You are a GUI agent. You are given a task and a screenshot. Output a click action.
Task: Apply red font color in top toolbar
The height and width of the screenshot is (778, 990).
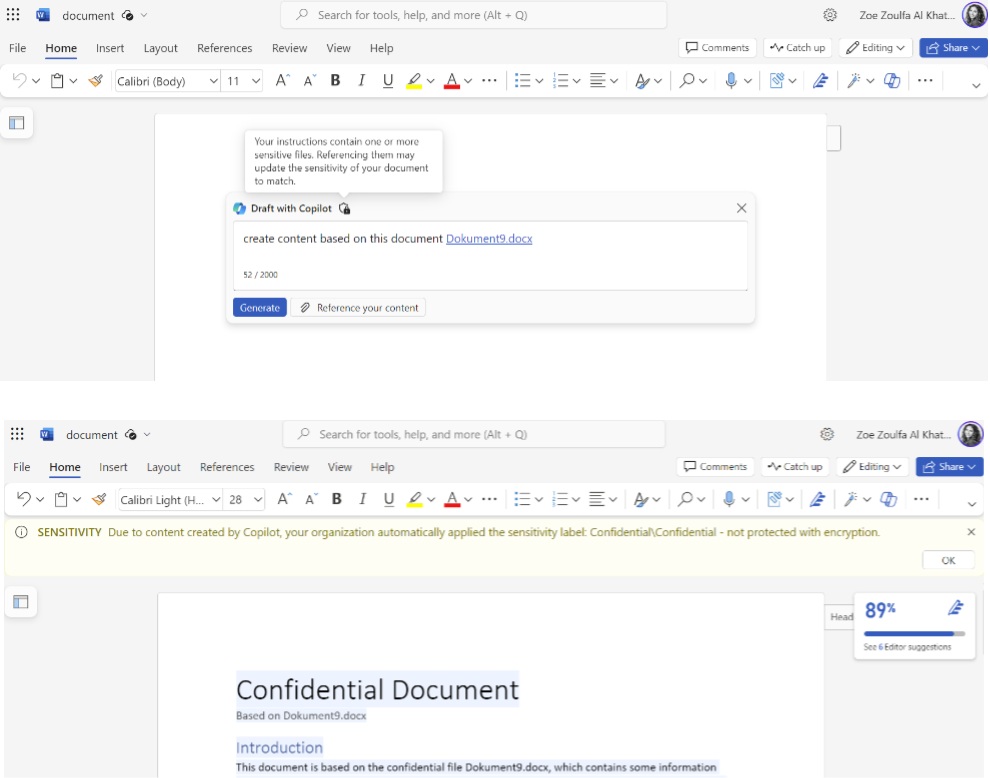tap(451, 81)
